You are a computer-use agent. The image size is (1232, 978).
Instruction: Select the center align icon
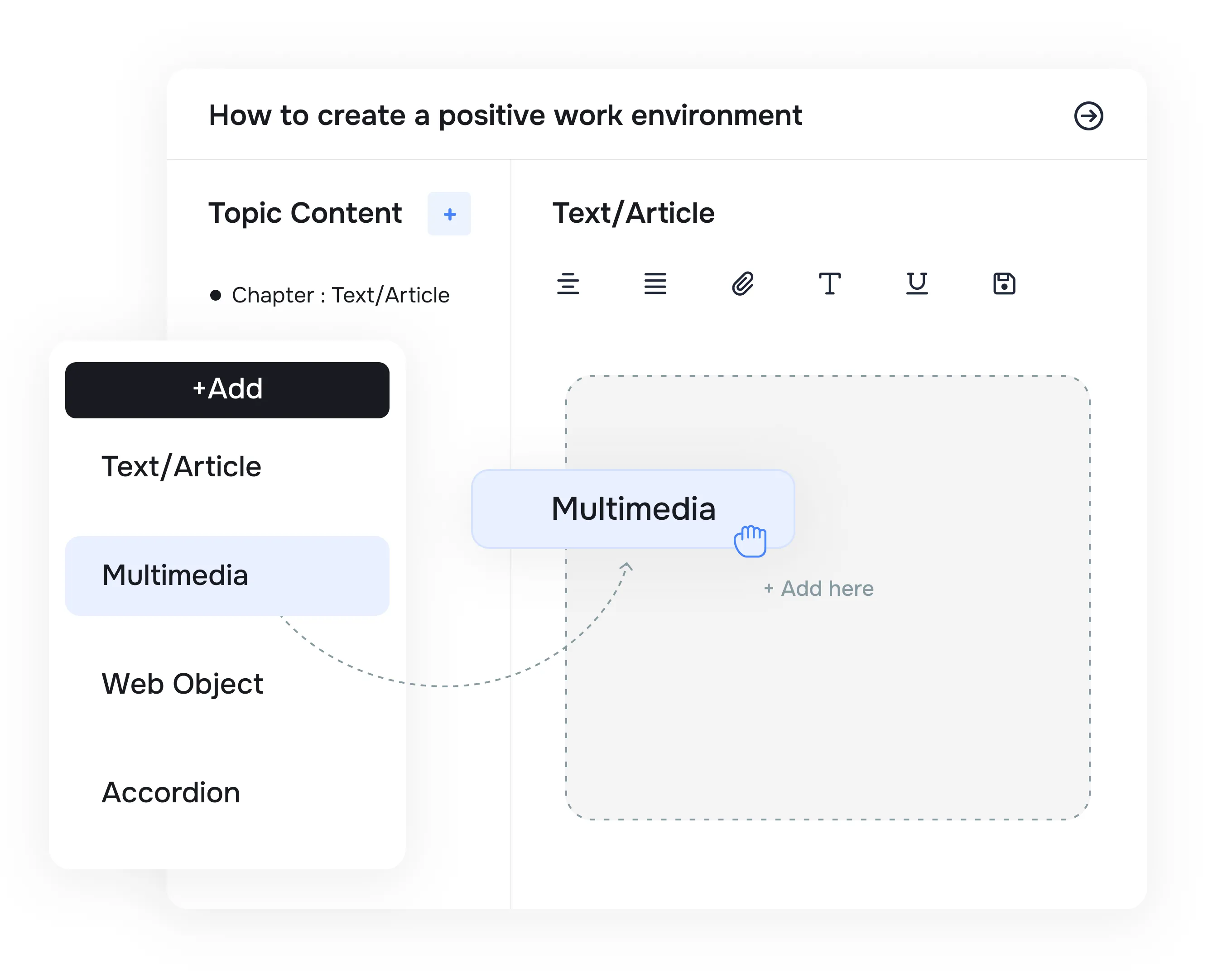point(568,284)
